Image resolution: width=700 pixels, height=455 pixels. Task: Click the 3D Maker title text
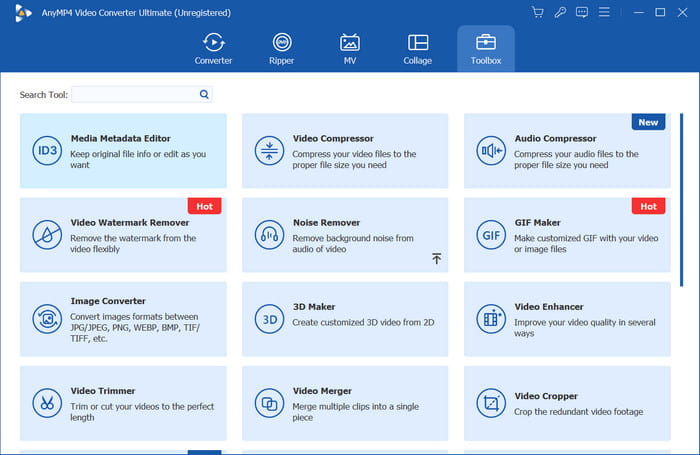314,307
